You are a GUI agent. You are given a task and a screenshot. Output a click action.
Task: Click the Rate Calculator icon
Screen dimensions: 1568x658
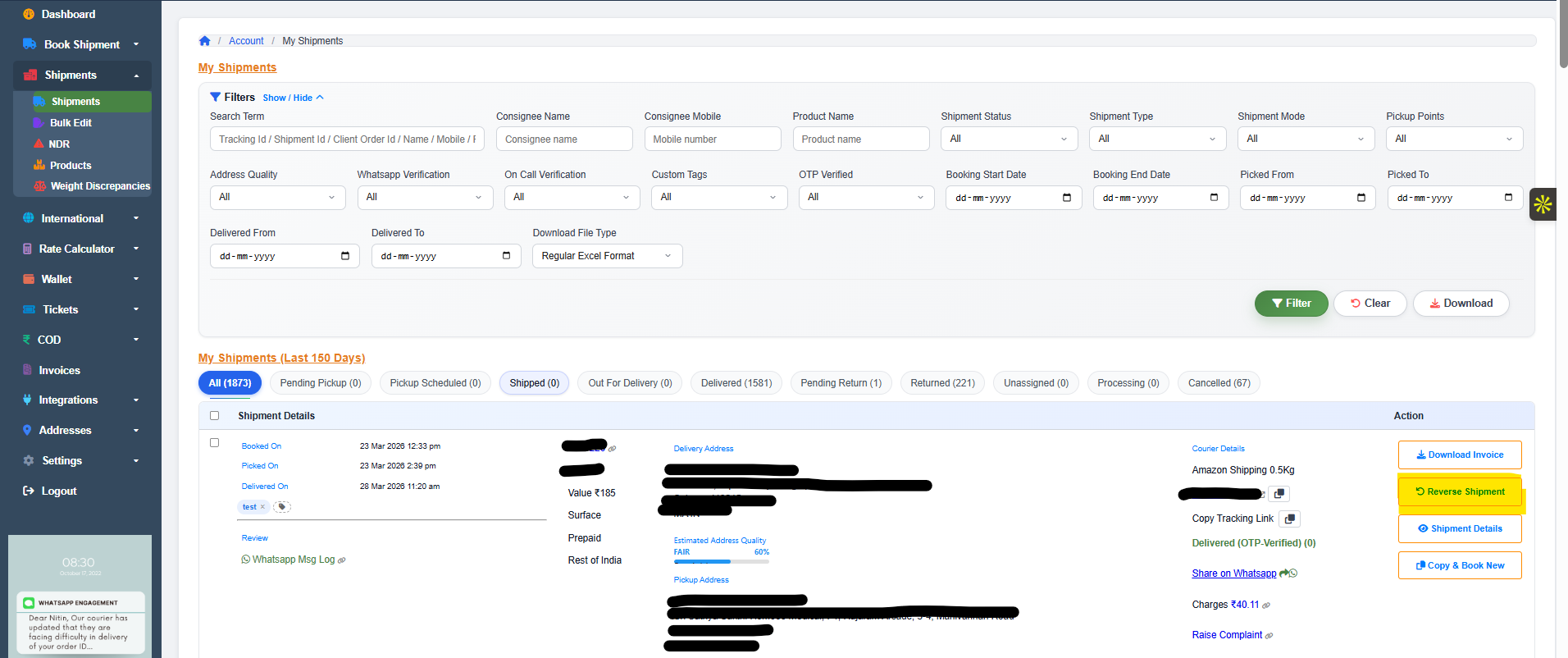pos(28,249)
